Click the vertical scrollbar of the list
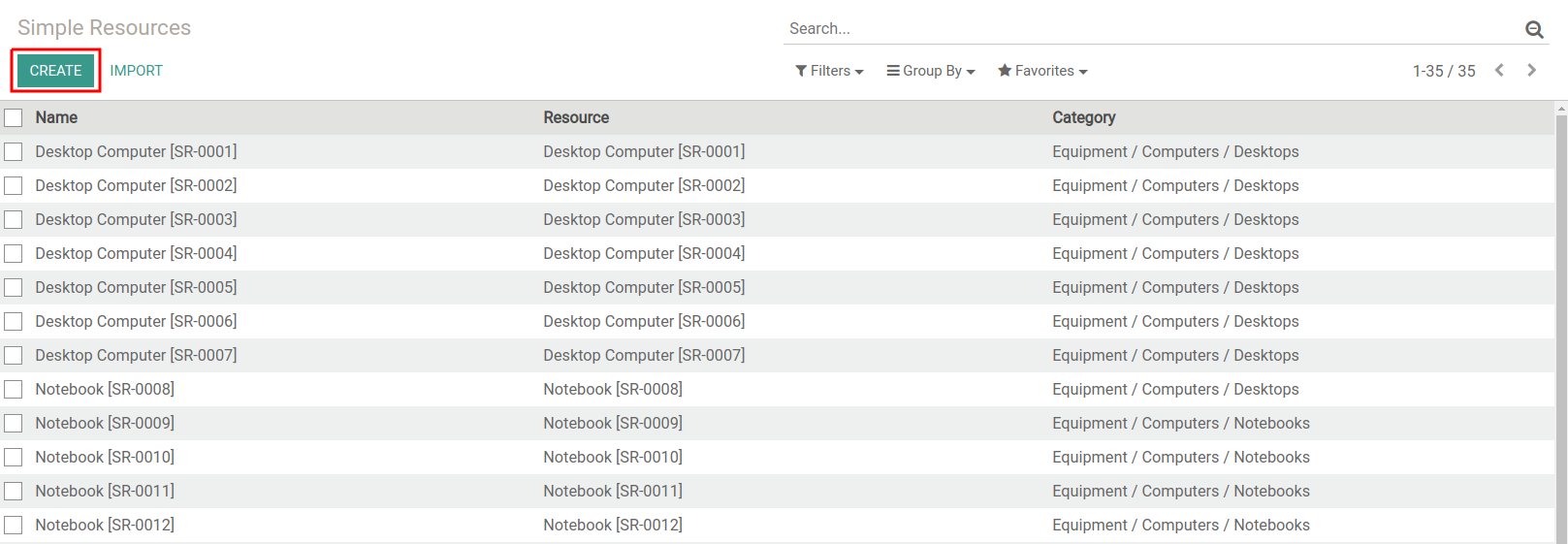The height and width of the screenshot is (544, 1568). pos(1560,320)
